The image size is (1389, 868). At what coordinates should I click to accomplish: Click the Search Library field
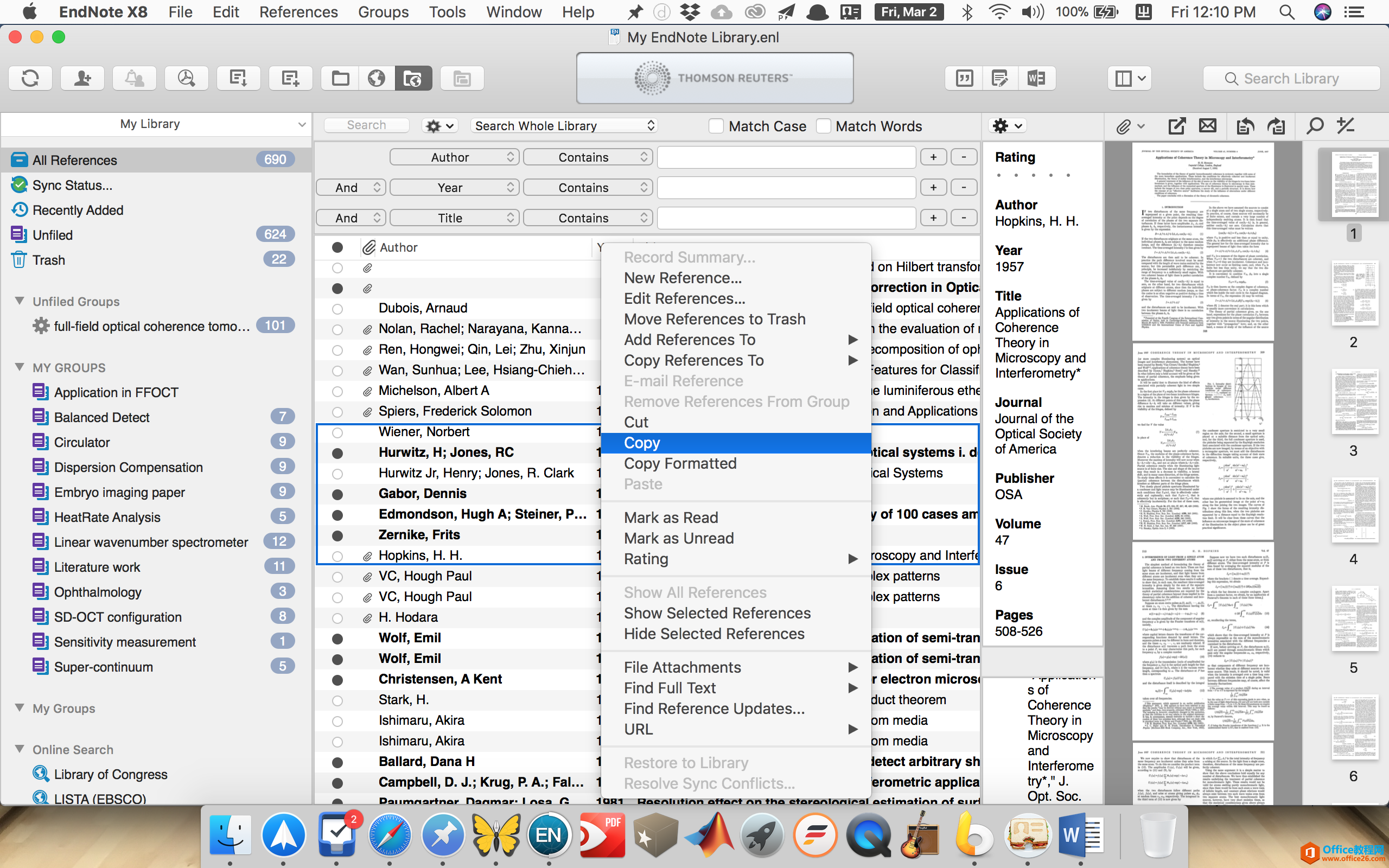click(x=1291, y=79)
